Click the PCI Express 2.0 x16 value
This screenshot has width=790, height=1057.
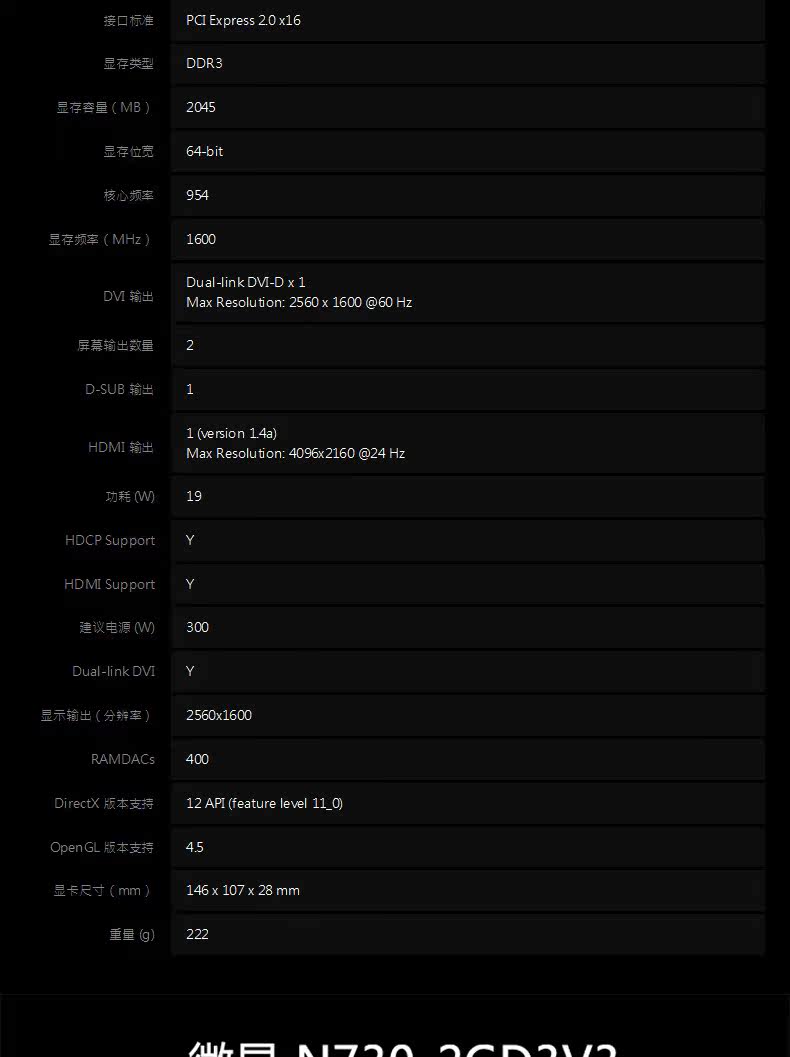point(243,20)
